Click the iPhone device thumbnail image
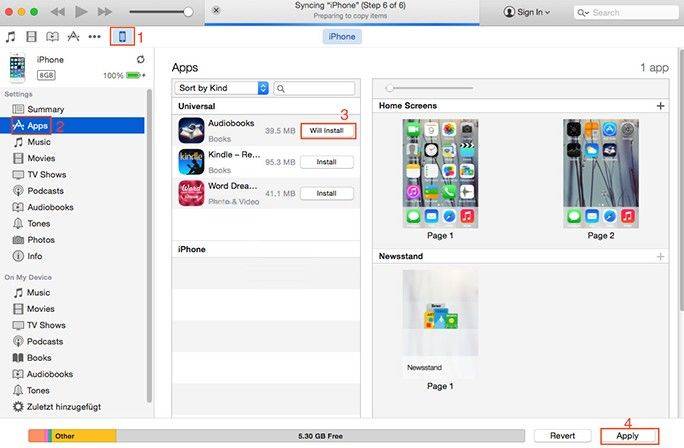The width and height of the screenshot is (684, 448). (x=17, y=68)
